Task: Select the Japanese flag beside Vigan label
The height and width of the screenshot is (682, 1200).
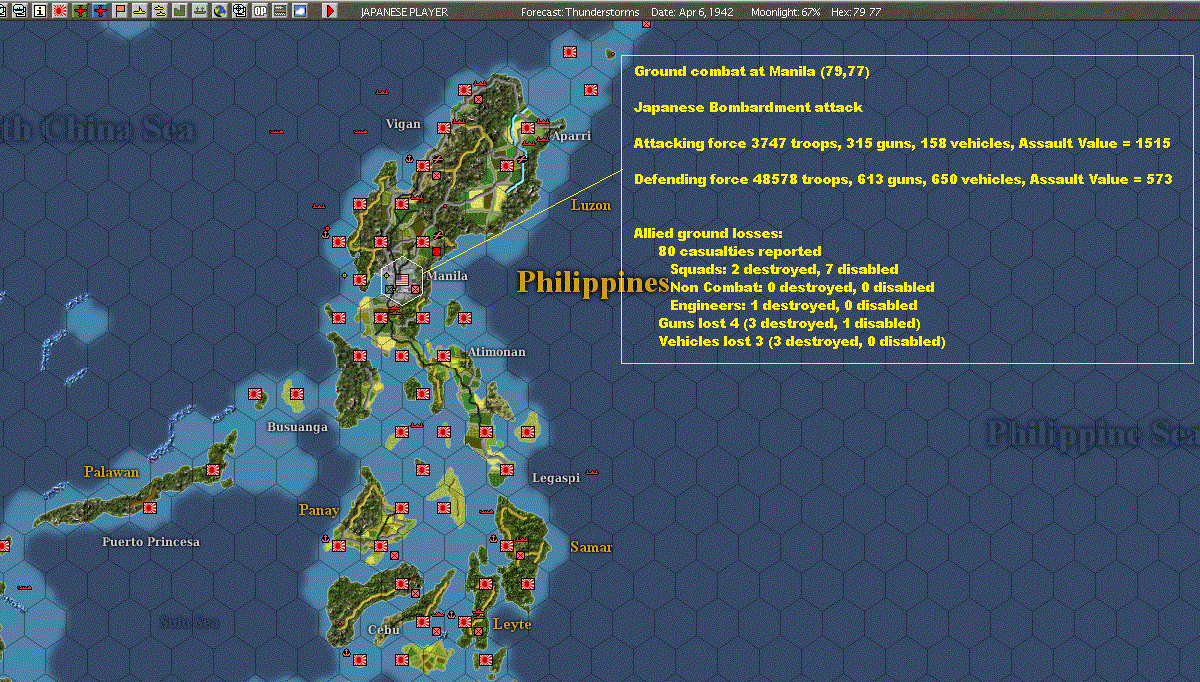Action: click(442, 126)
